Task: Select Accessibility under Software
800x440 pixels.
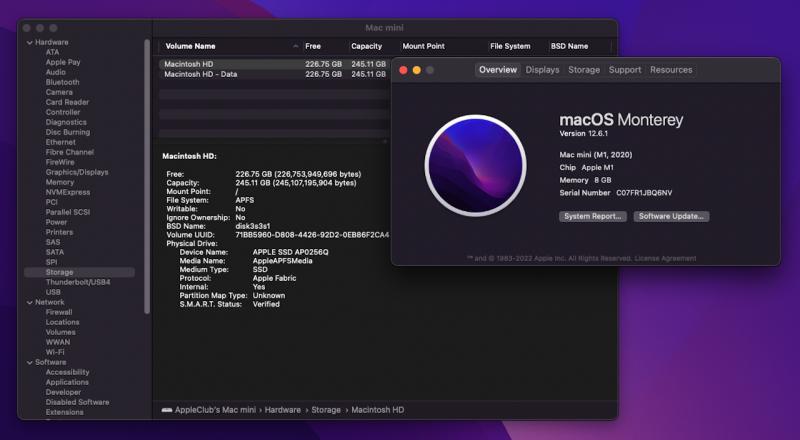Action: (67, 372)
